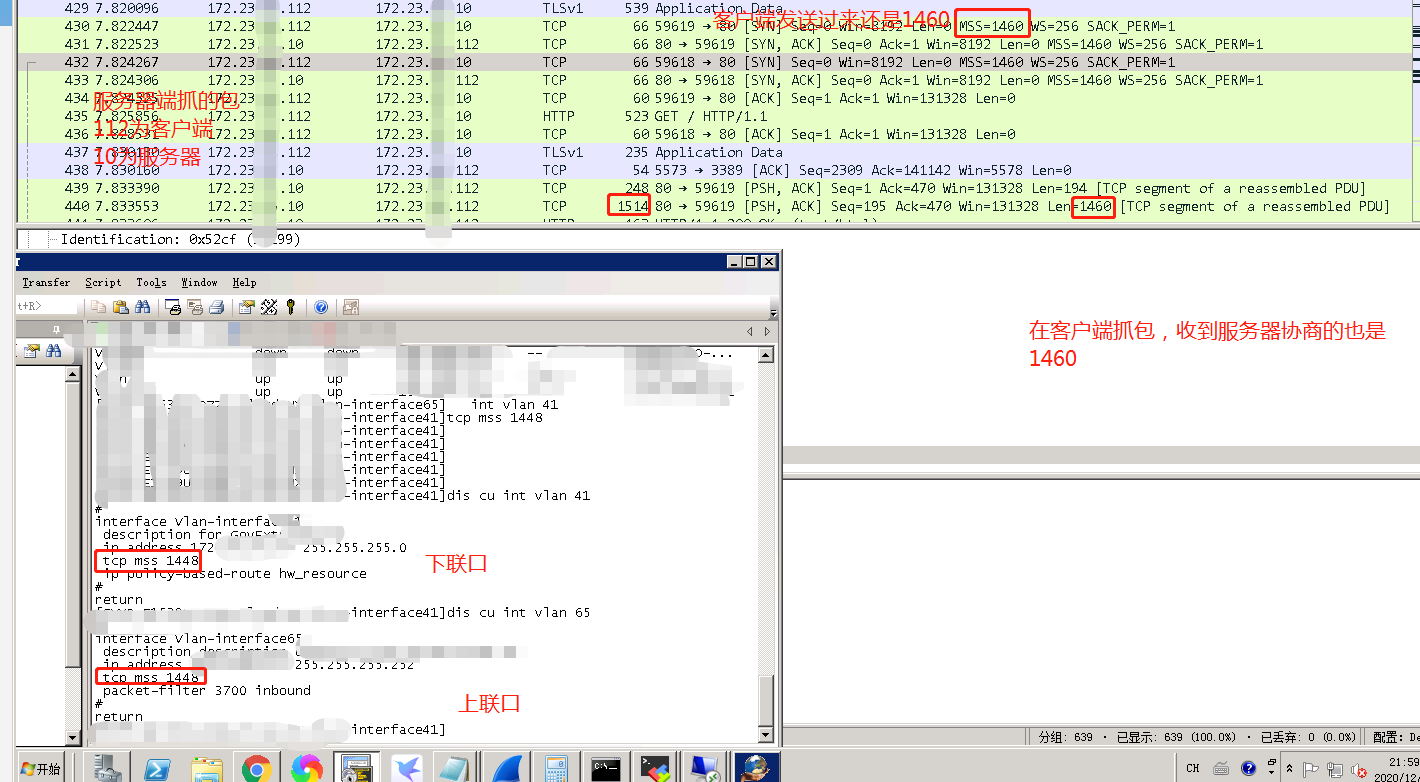Image resolution: width=1420 pixels, height=782 pixels.
Task: Click the 配置 profile status bar entry
Action: (x=1396, y=737)
